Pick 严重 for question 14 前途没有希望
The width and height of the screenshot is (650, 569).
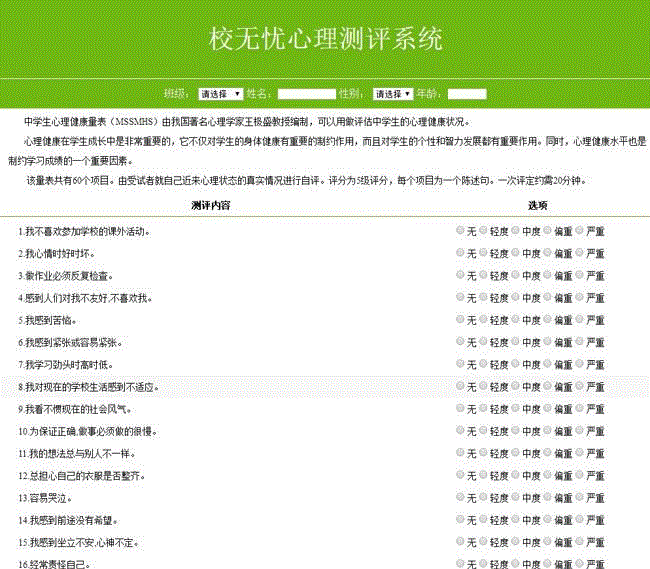click(578, 520)
